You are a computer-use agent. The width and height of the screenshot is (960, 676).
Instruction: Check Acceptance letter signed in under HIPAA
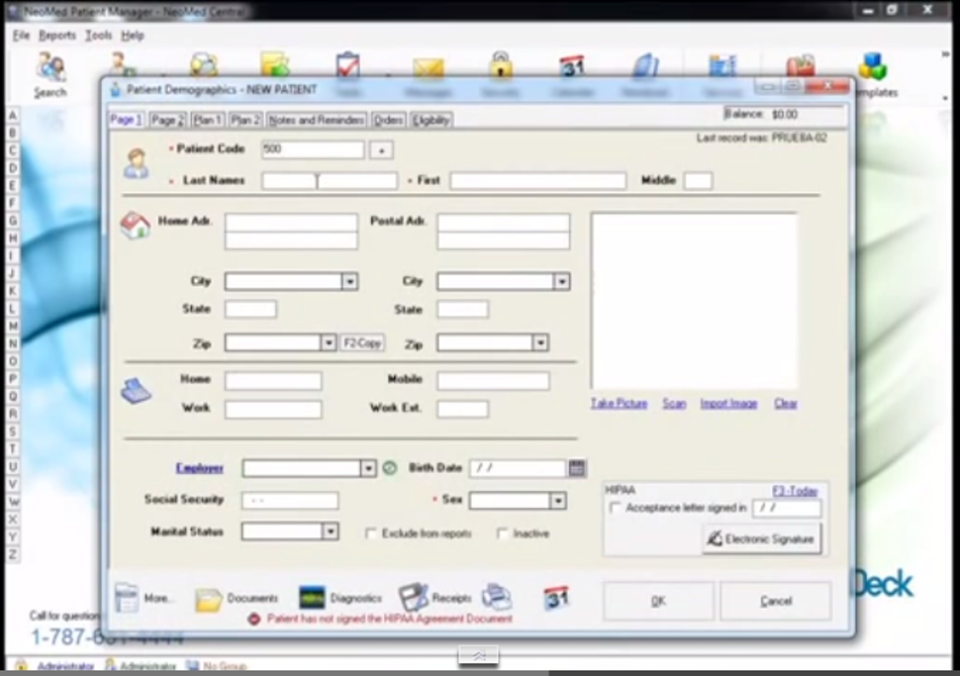tap(614, 507)
